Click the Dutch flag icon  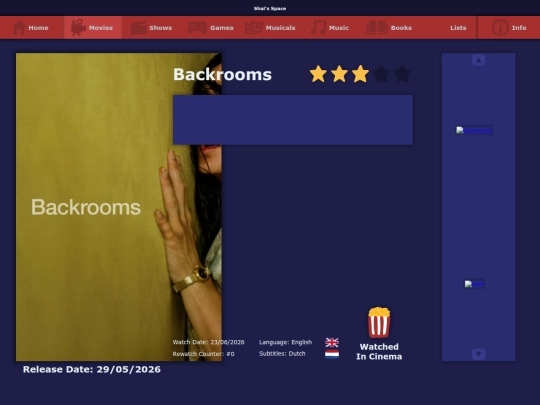point(332,354)
